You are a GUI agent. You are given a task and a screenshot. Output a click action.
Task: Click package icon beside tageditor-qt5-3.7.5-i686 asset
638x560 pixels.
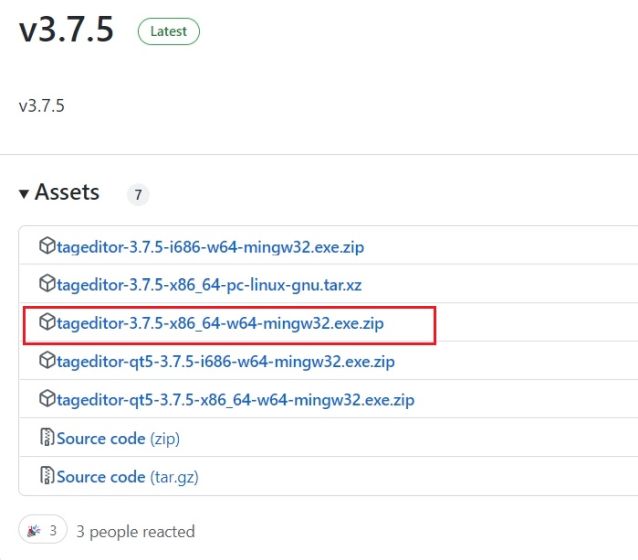(47, 361)
